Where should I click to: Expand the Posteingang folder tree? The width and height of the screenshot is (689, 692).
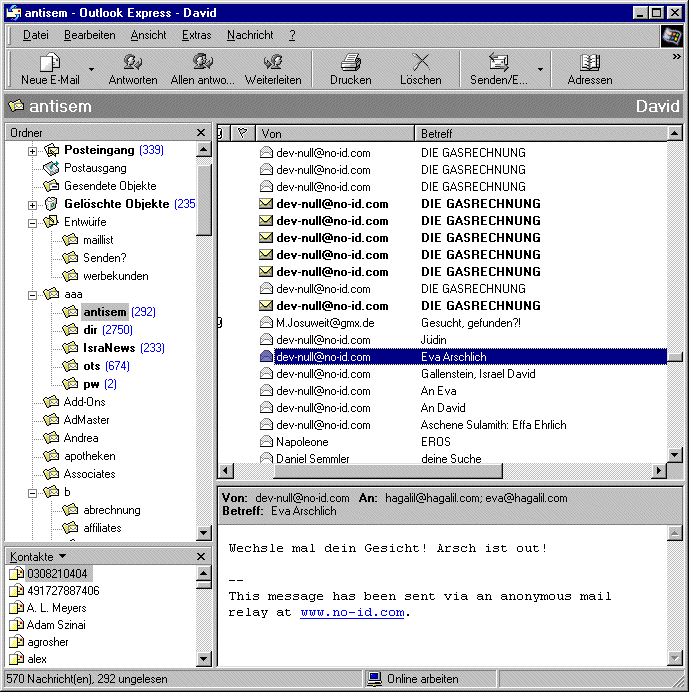tap(32, 151)
